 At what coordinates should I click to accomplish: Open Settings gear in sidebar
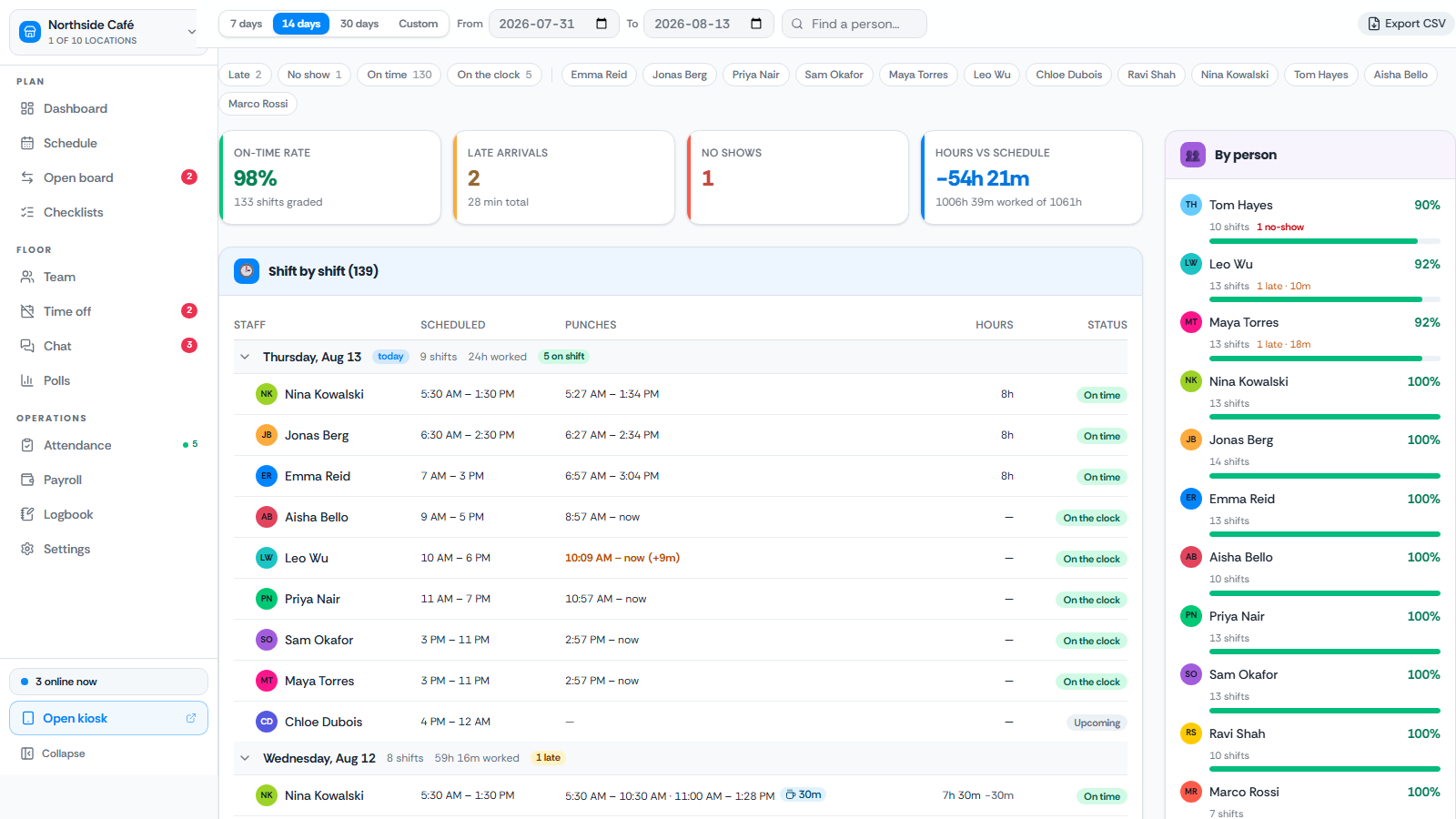point(27,549)
